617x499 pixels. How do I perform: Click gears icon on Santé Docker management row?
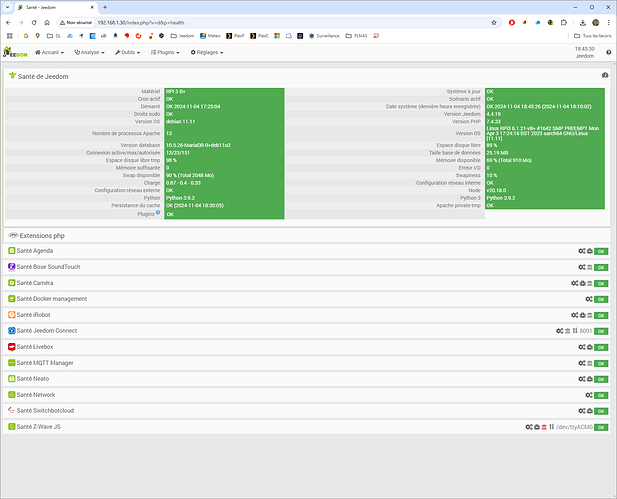click(x=589, y=299)
